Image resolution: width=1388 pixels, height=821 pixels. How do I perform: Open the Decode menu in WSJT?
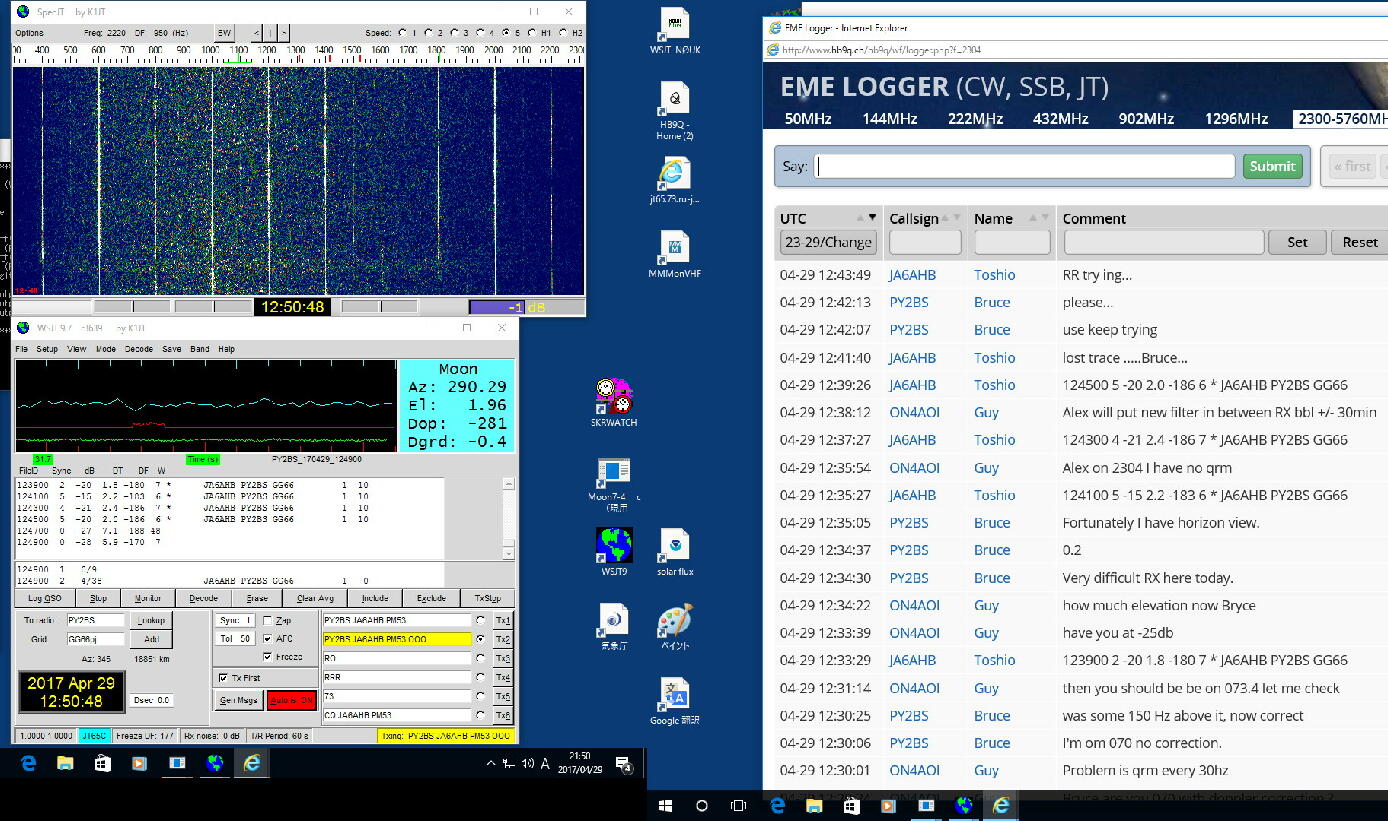[x=138, y=349]
